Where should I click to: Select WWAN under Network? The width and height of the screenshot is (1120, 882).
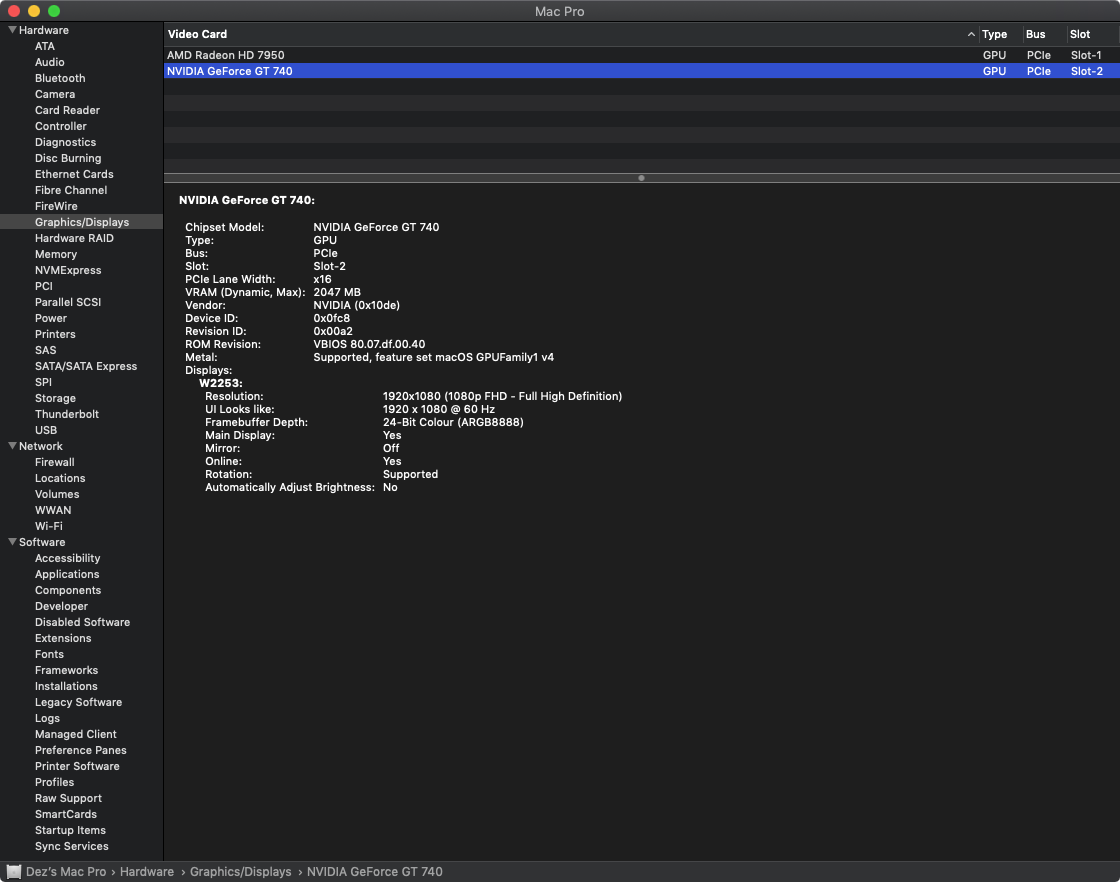coord(53,510)
